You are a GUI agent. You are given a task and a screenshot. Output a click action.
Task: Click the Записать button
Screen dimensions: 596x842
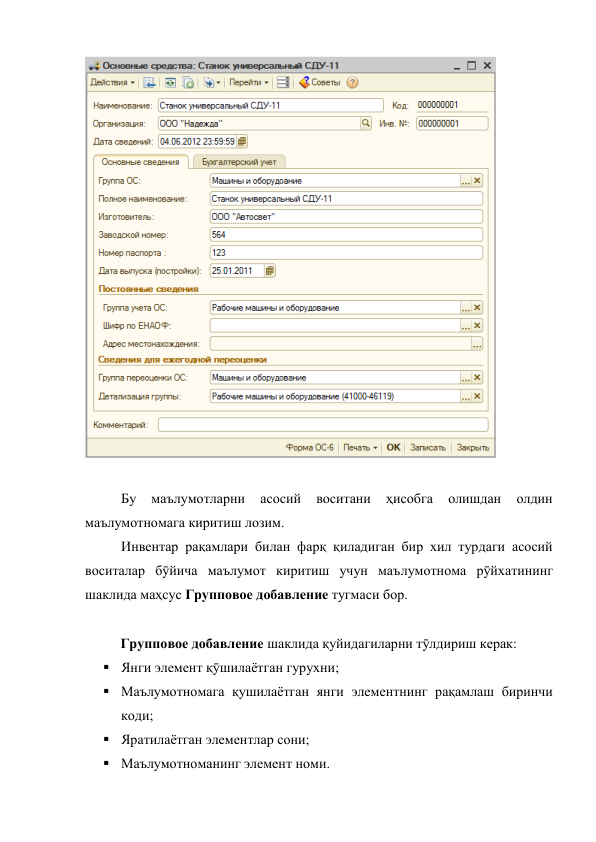click(428, 447)
